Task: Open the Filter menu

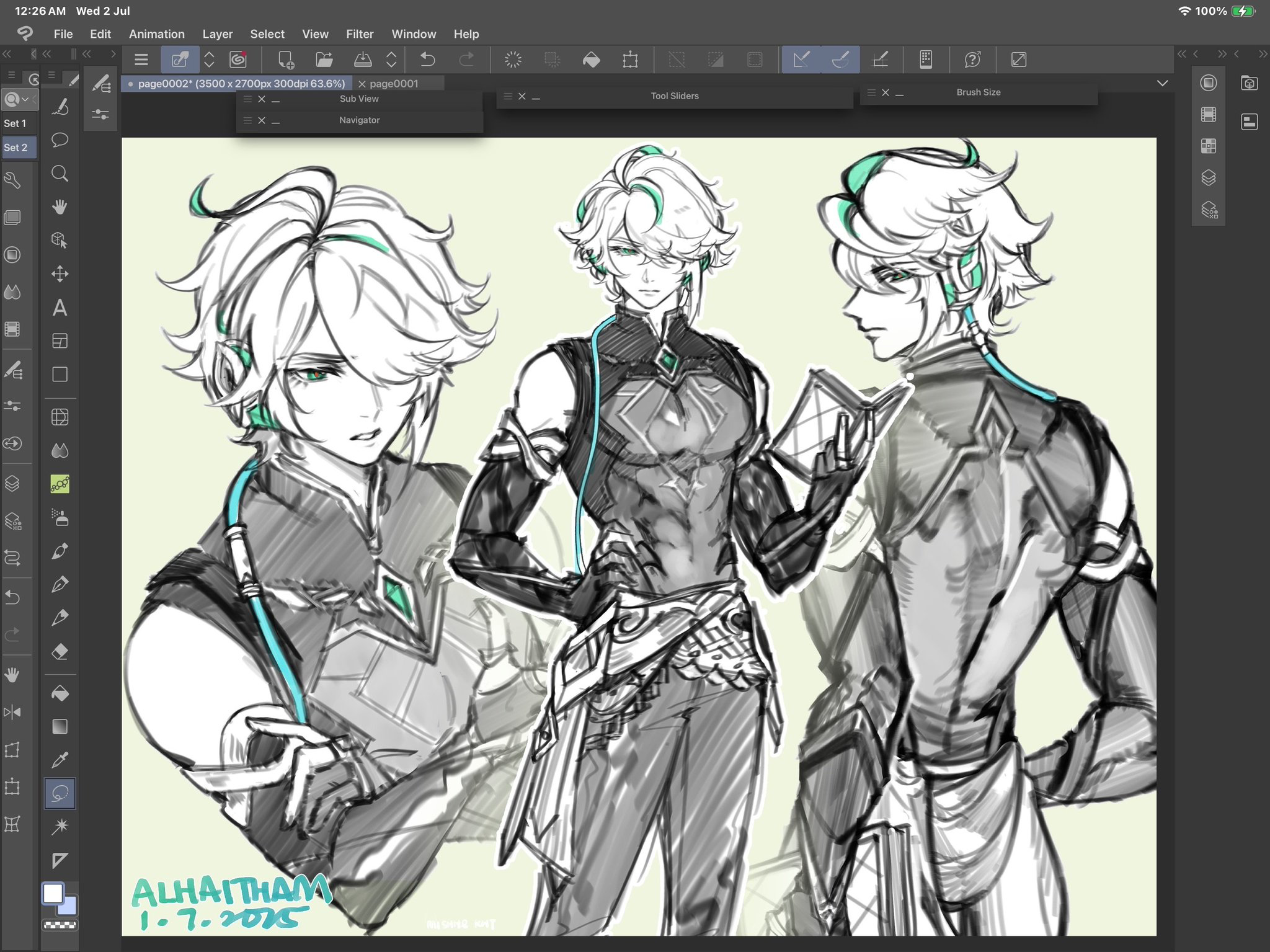Action: pos(360,34)
